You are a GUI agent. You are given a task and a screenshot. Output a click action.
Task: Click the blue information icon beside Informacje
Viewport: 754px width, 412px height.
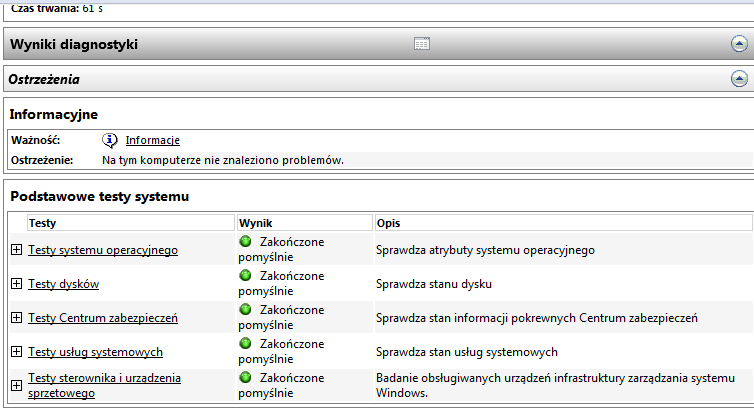tap(110, 140)
